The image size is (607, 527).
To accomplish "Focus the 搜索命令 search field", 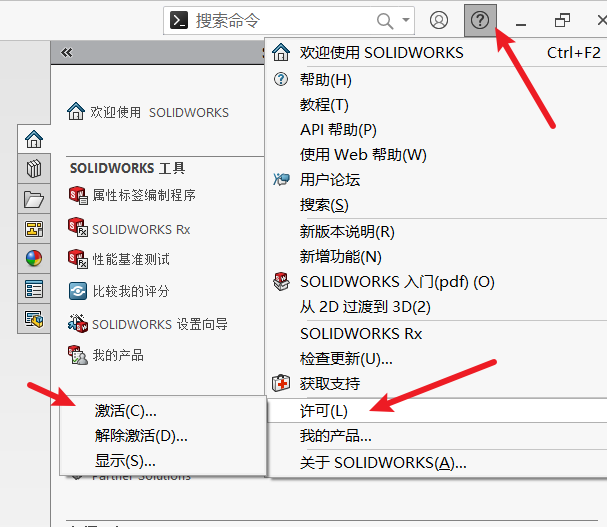I will [289, 21].
